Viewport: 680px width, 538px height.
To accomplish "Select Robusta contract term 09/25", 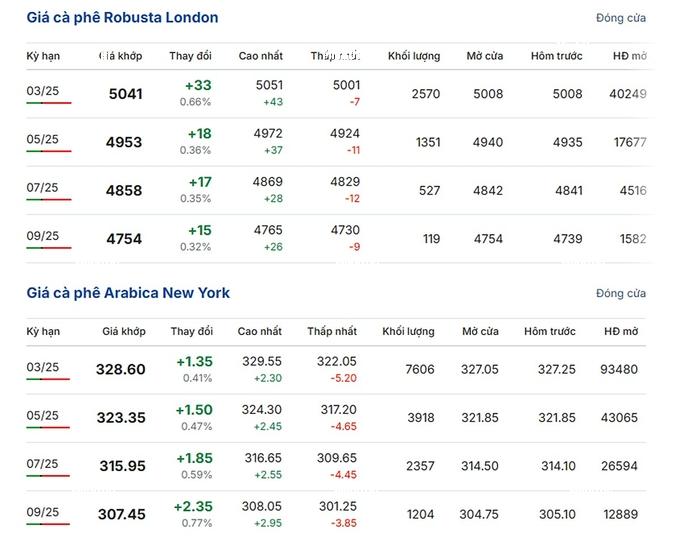I will click(42, 236).
